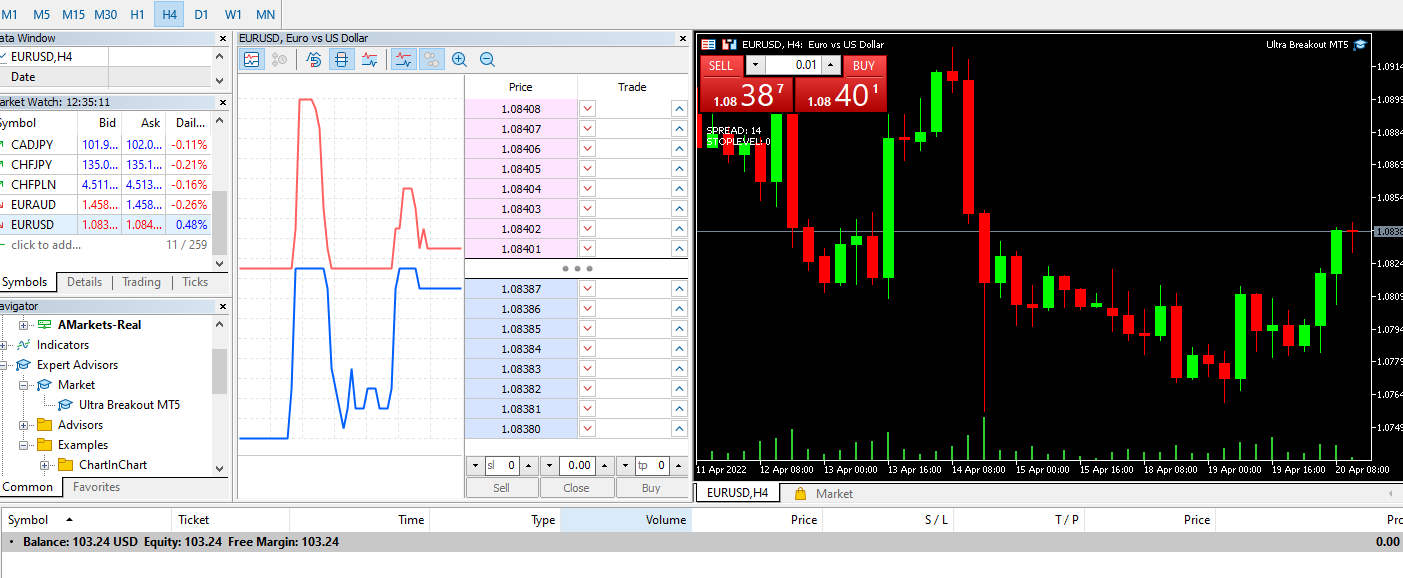Viewport: 1403px width, 578px height.
Task: Select the M5 timeframe
Action: pos(41,14)
